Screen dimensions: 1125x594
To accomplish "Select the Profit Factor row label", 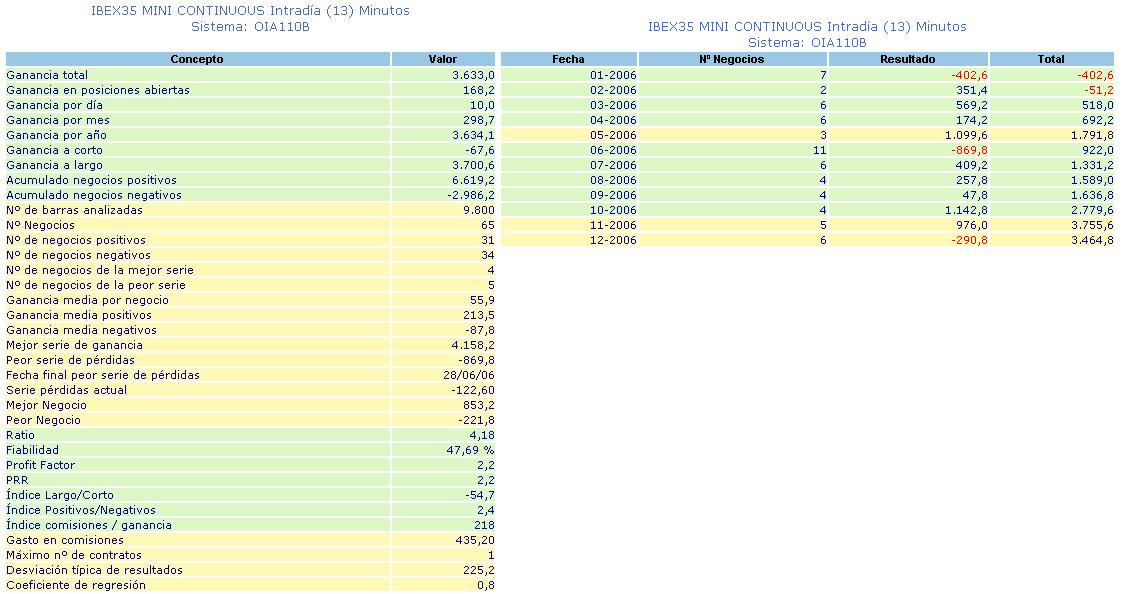I will pyautogui.click(x=41, y=465).
